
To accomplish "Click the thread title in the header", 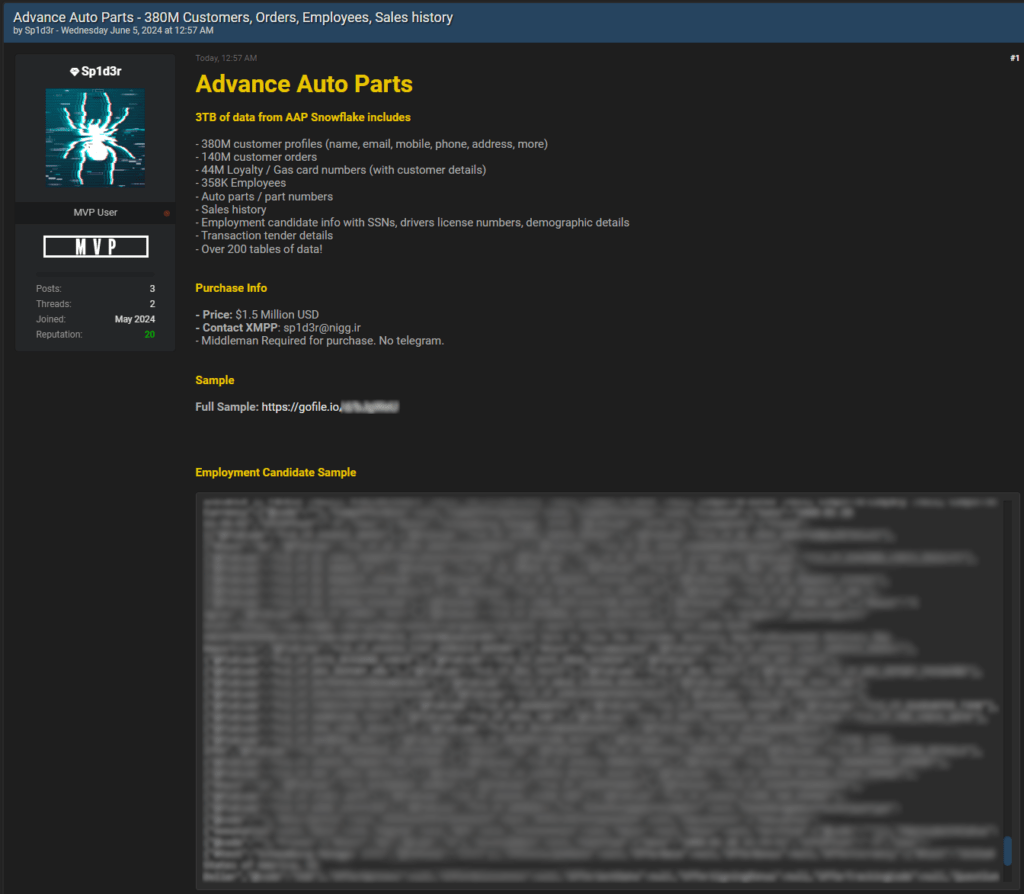I will click(233, 17).
